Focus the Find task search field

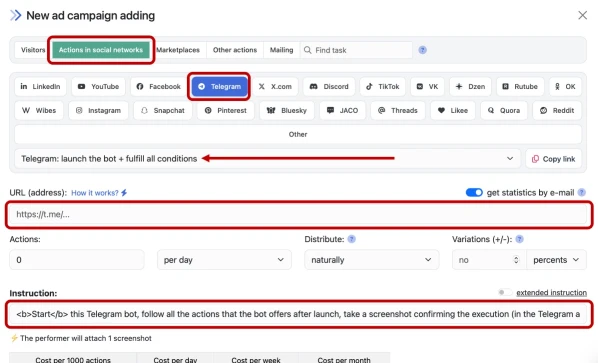(x=357, y=50)
